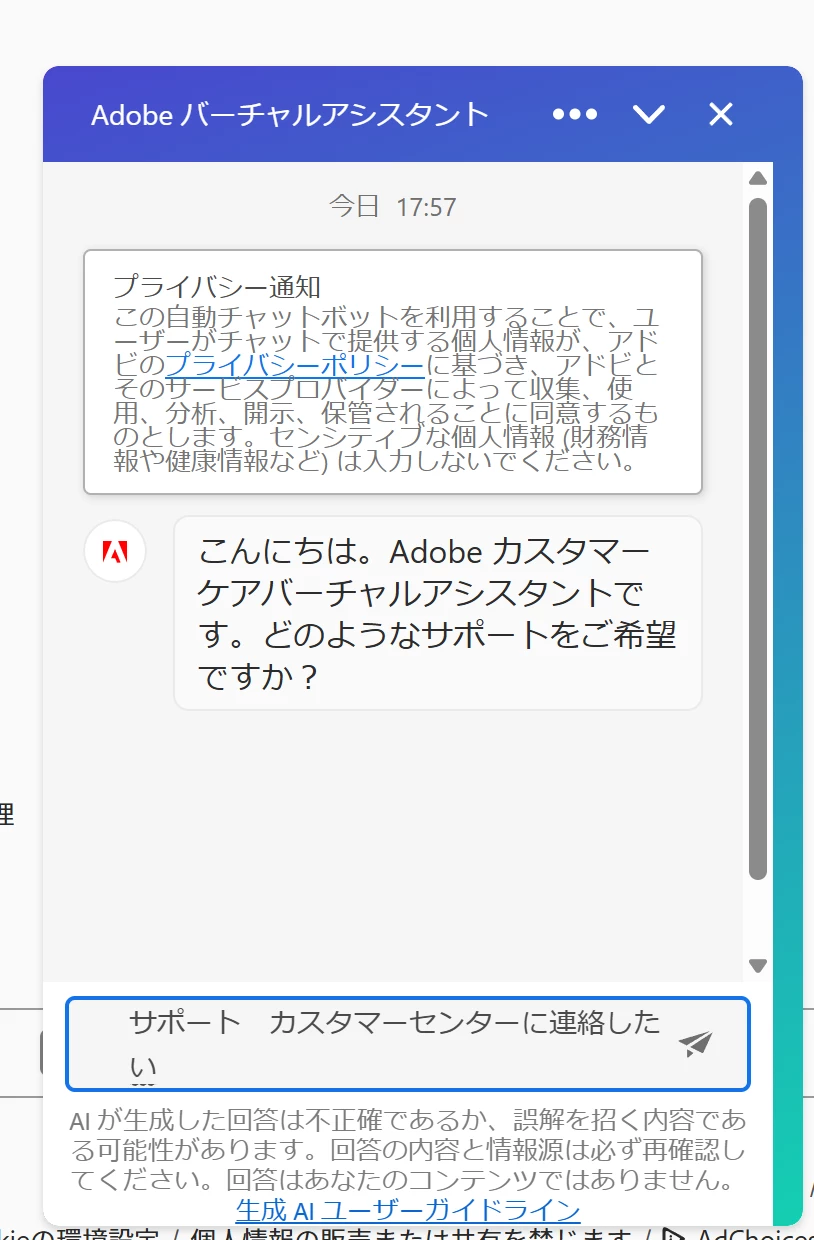Click the Adobe logo avatar
The image size is (814, 1240).
pos(115,551)
